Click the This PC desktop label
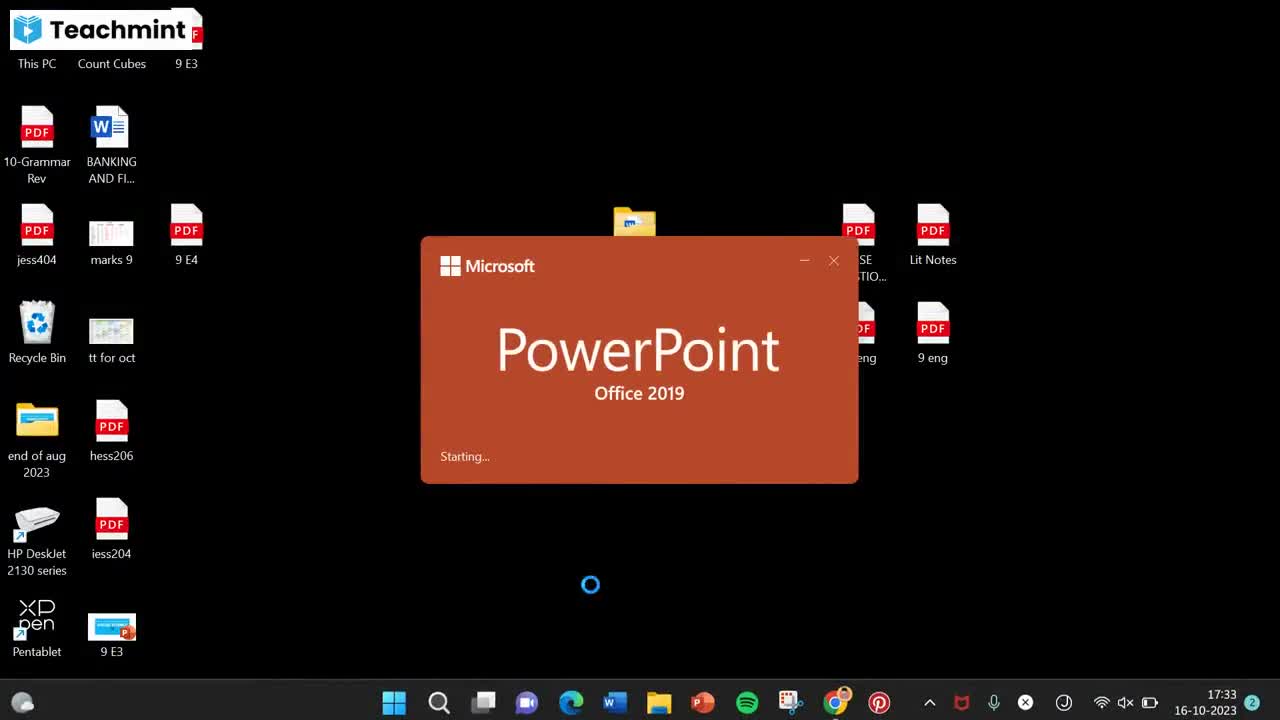This screenshot has height=720, width=1280. pos(37,64)
